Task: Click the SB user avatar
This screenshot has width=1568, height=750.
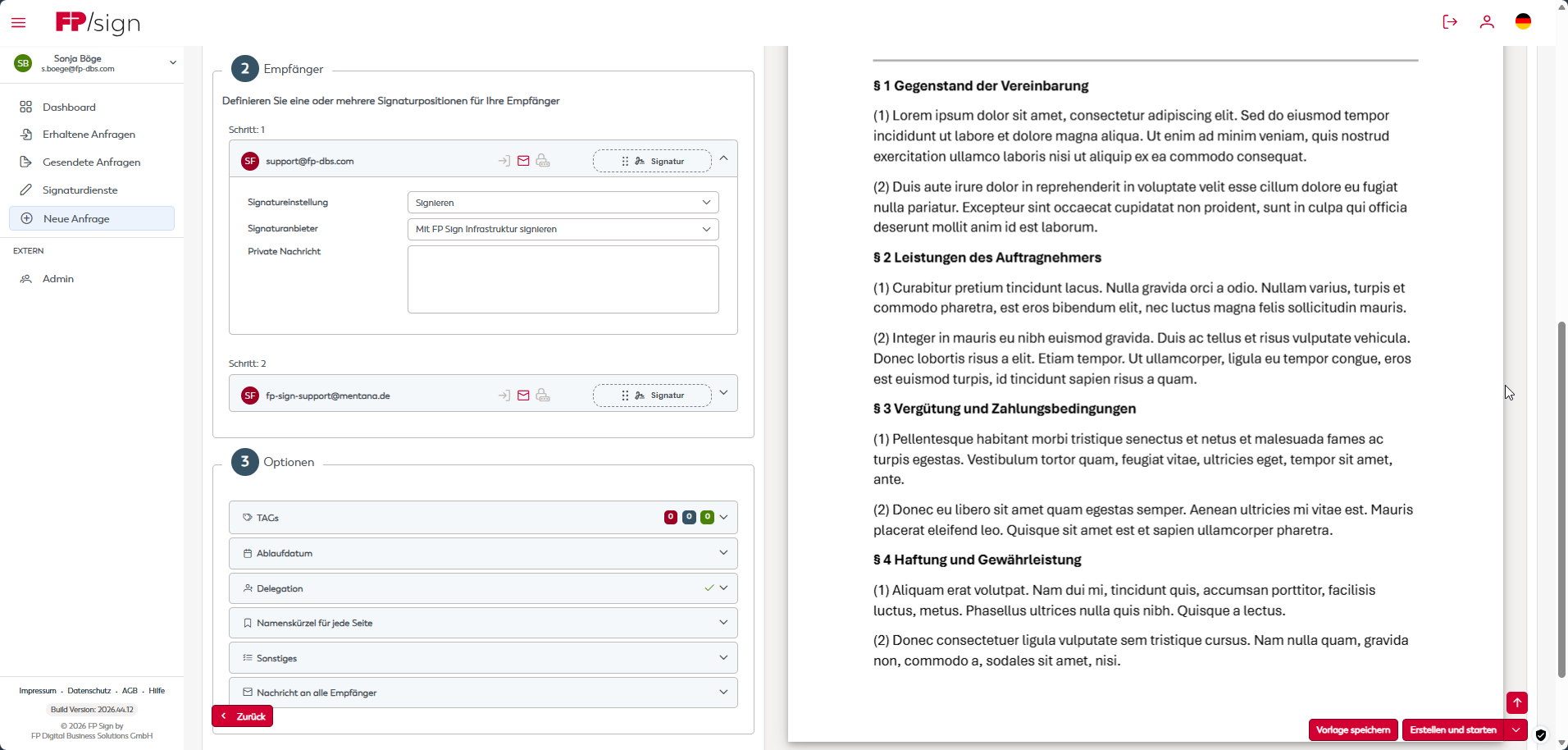Action: point(23,63)
